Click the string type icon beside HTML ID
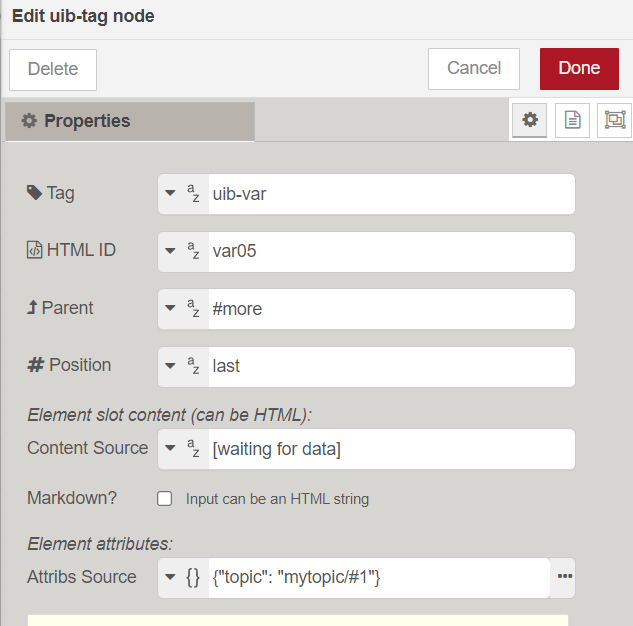The image size is (633, 626). 194,252
